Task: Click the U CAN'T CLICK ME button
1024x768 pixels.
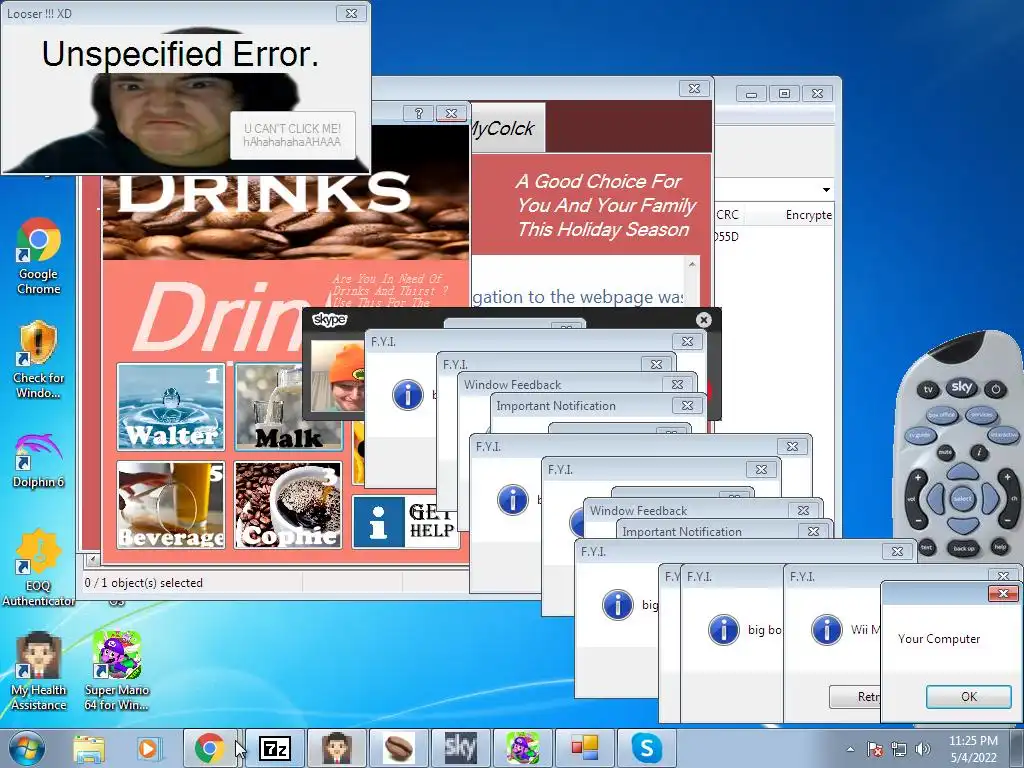Action: [293, 135]
